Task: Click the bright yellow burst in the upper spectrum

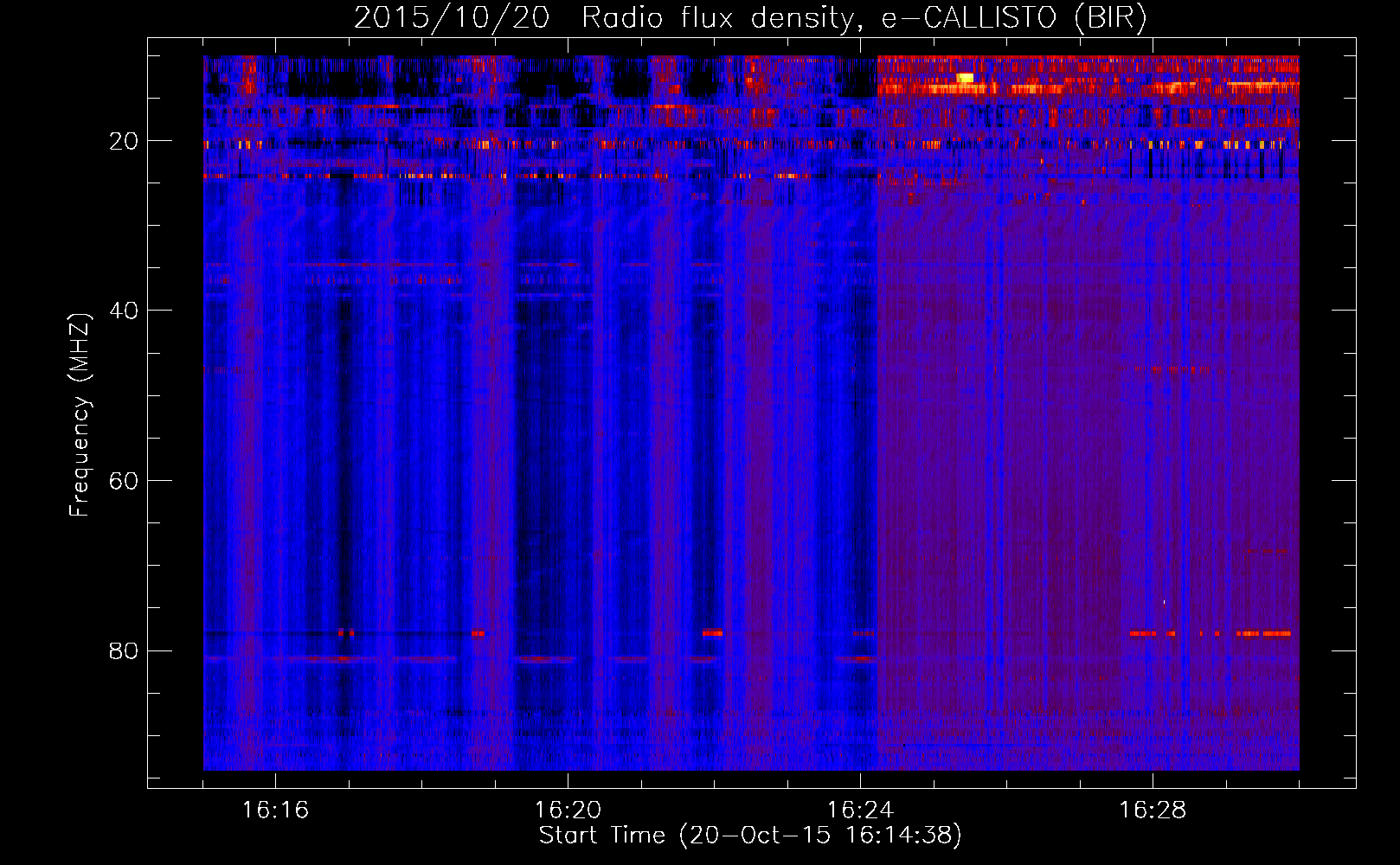Action: click(965, 78)
